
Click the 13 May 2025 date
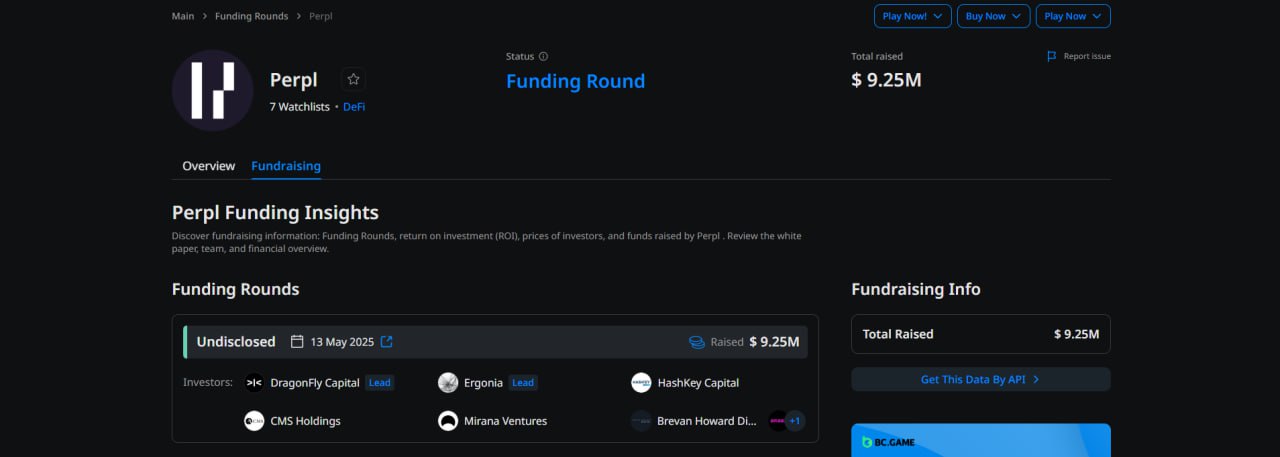pos(342,342)
